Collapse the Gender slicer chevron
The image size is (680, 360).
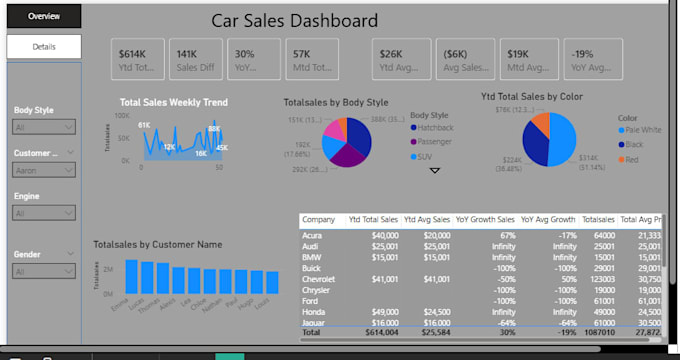click(x=70, y=254)
